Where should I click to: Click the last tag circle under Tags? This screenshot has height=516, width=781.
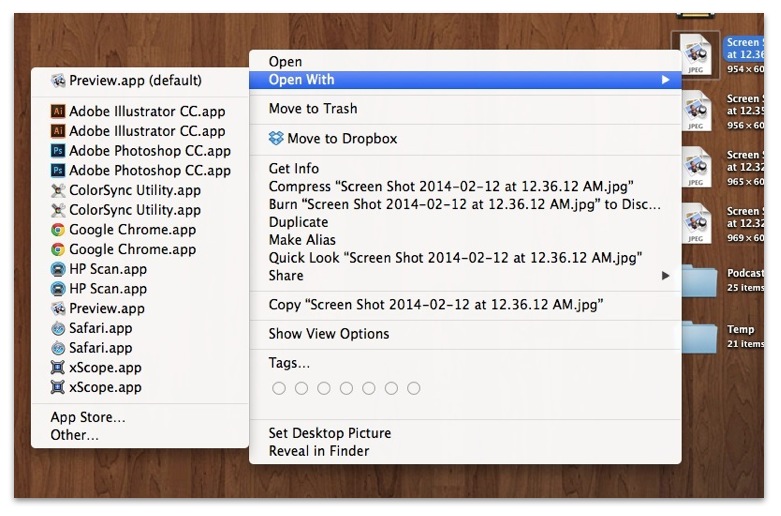413,388
